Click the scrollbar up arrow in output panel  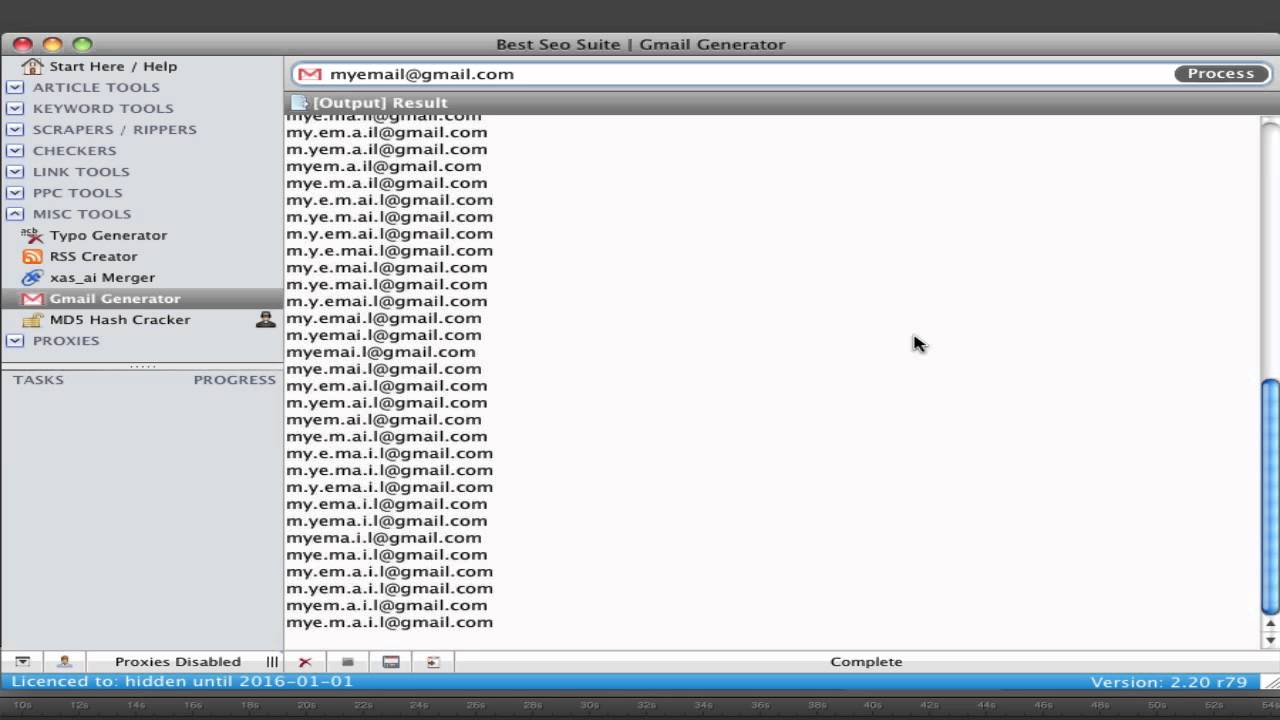[1271, 624]
